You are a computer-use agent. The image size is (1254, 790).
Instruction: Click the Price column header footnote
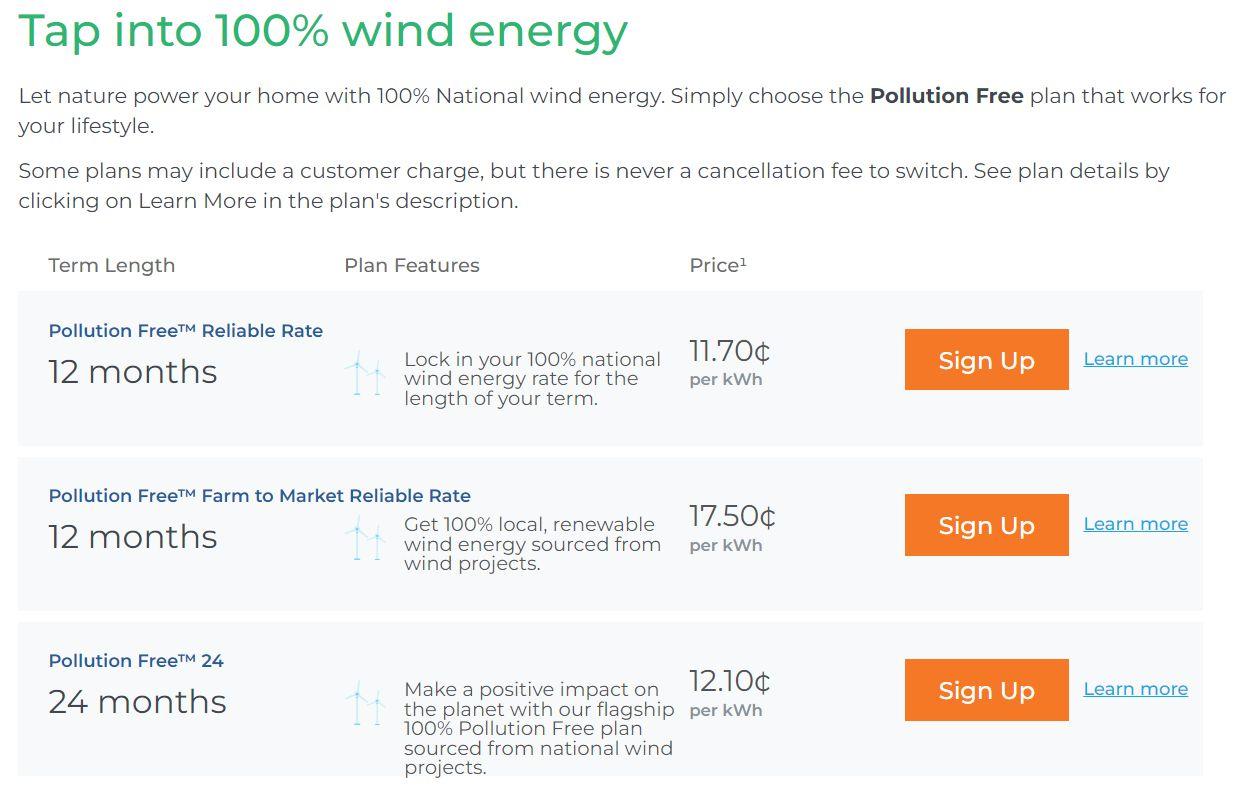(x=743, y=262)
